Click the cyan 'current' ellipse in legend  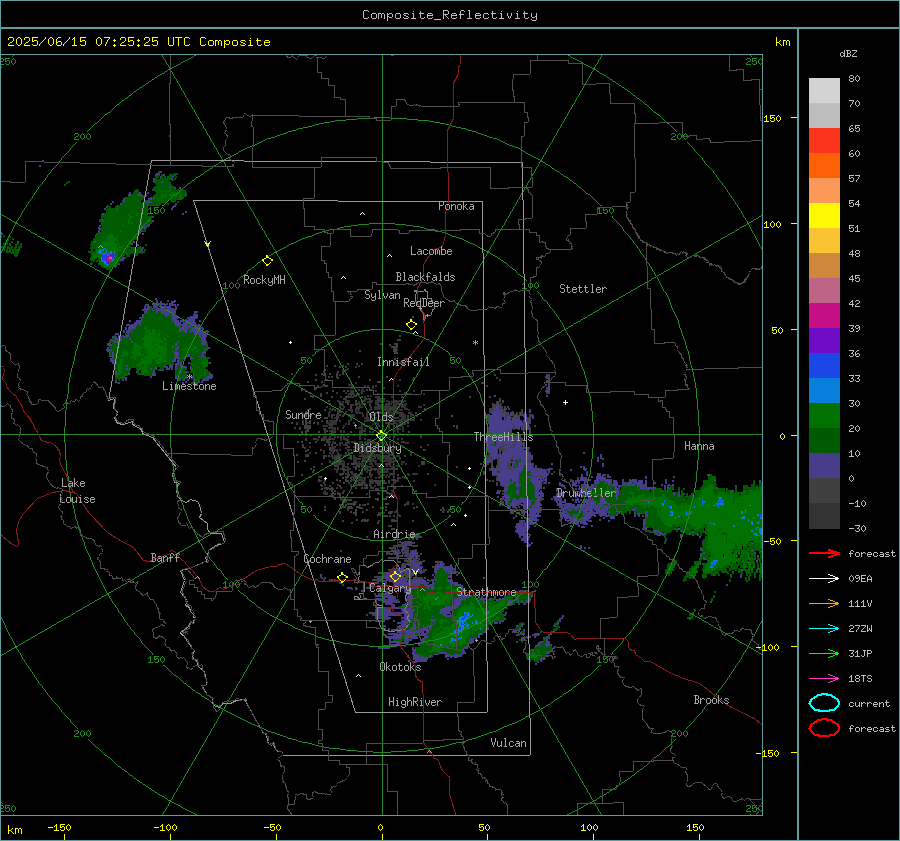click(824, 703)
